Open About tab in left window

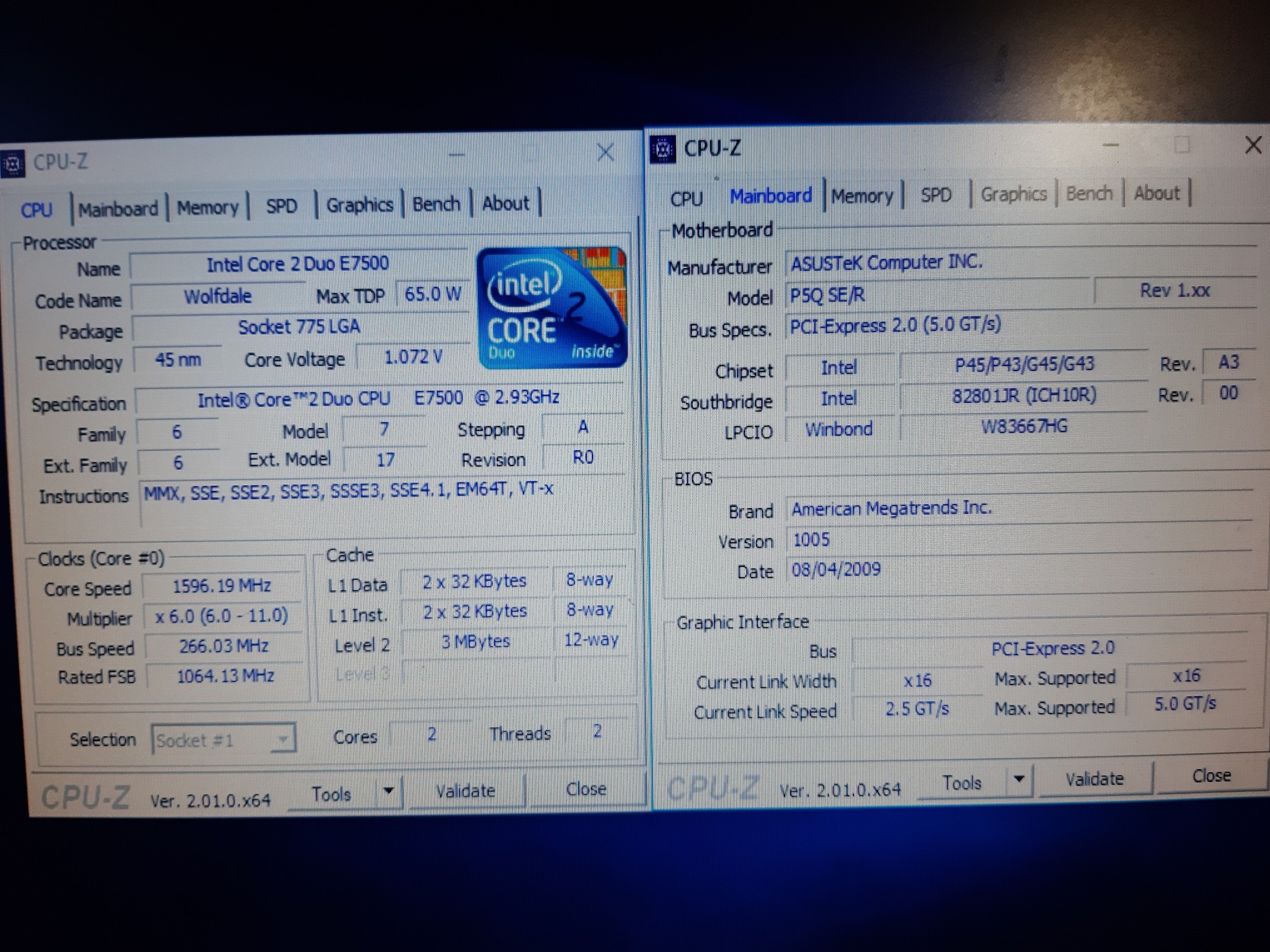tap(506, 203)
